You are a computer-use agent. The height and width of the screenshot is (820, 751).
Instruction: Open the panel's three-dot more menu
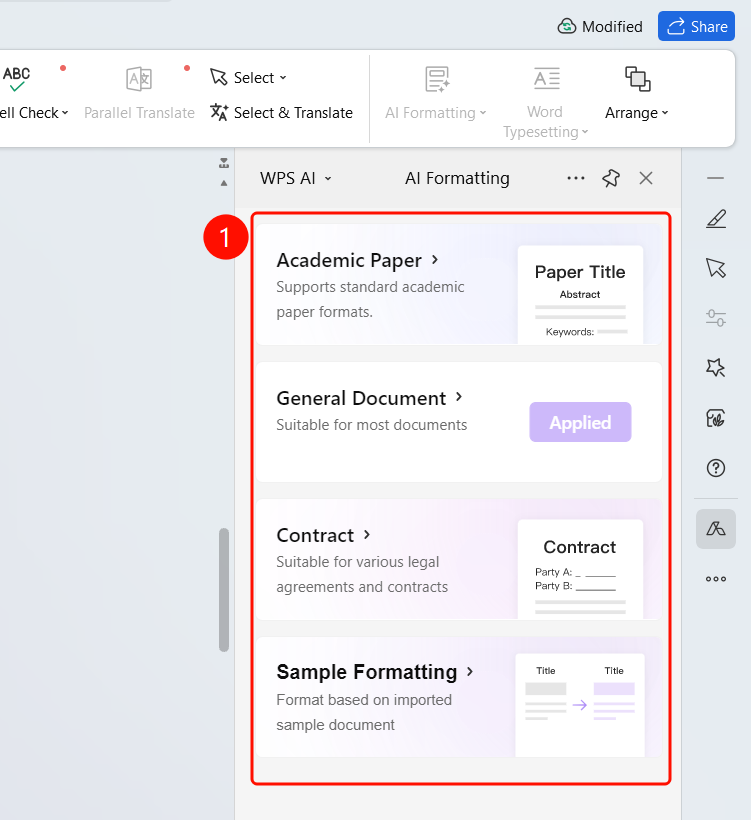(576, 178)
